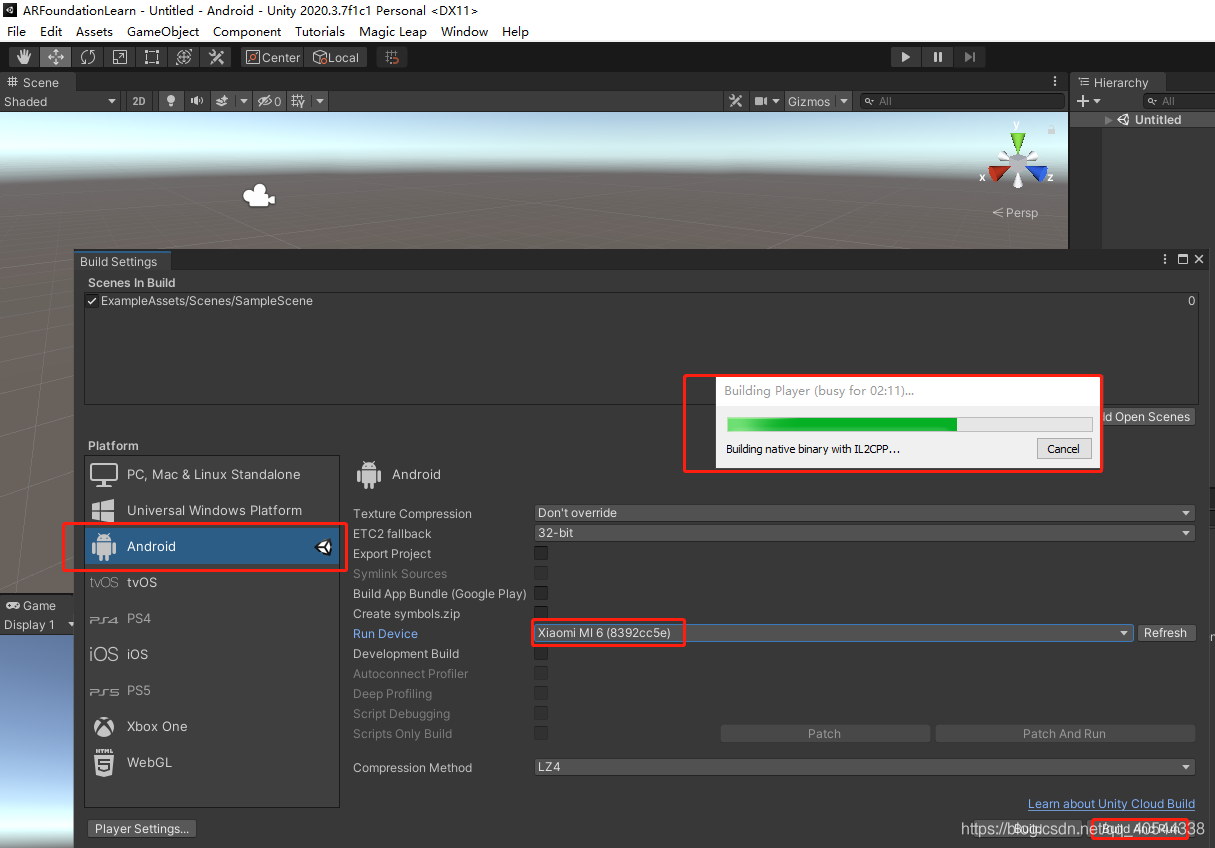Select the Rect tool
Viewport: 1215px width, 848px height.
tap(152, 57)
